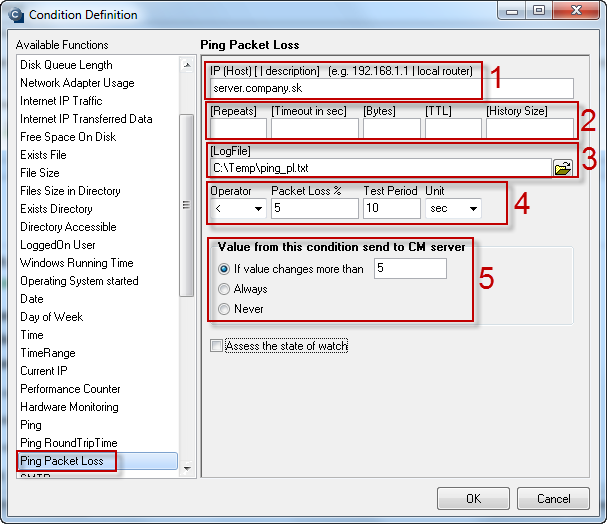Viewport: 607px width, 524px height.
Task: Enable 'Assess the state of watch' checkbox
Action: (x=216, y=345)
